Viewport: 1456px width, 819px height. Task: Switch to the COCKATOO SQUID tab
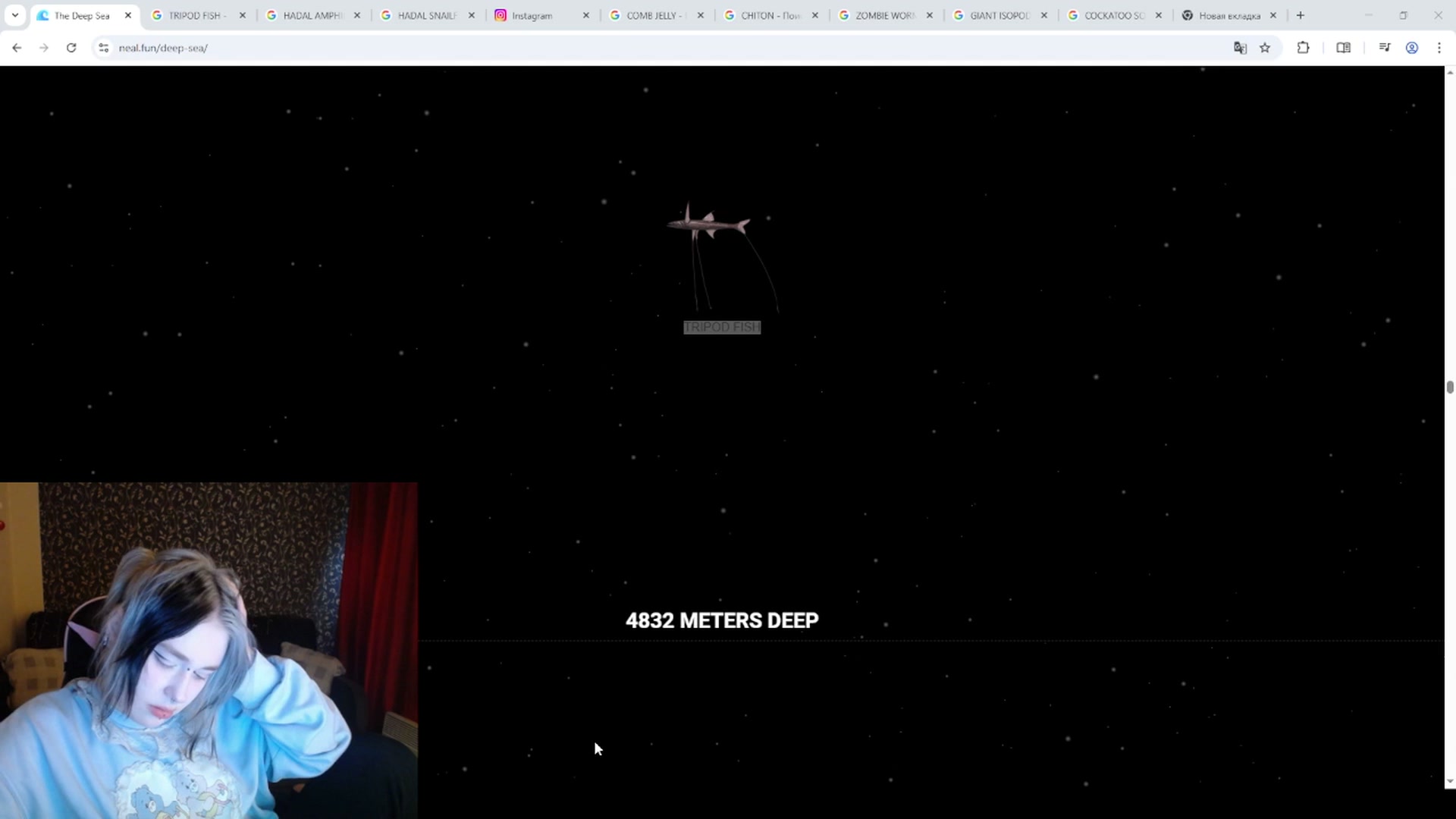[x=1115, y=15]
